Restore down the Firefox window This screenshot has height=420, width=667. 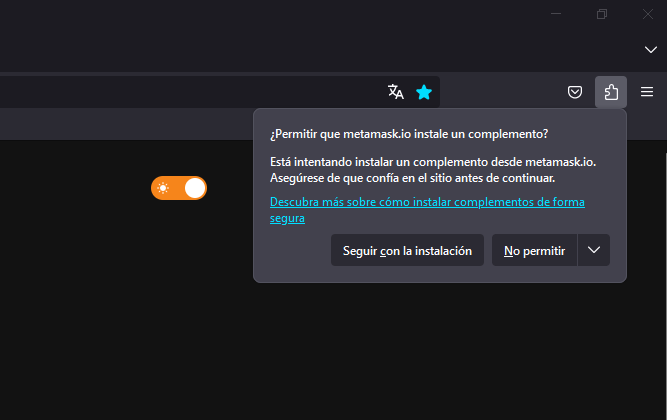[601, 14]
